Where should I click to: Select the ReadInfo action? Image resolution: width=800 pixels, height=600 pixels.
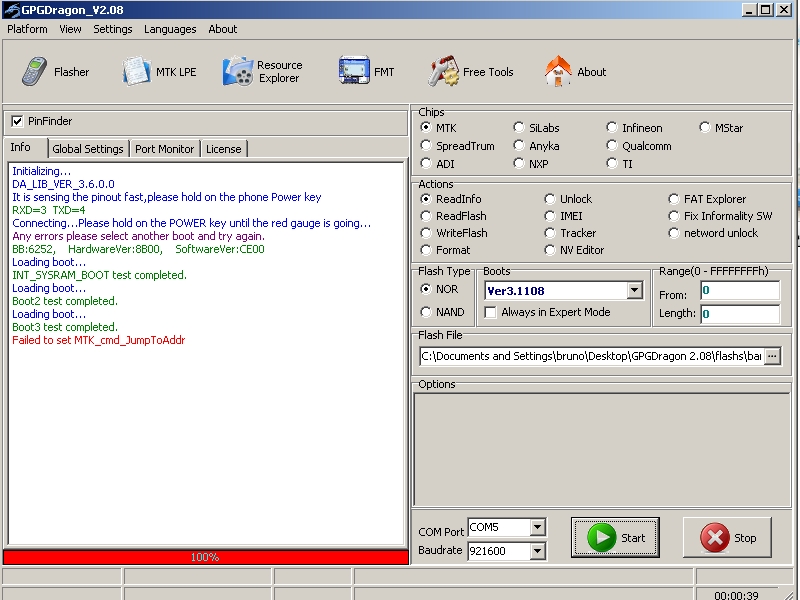pyautogui.click(x=426, y=199)
